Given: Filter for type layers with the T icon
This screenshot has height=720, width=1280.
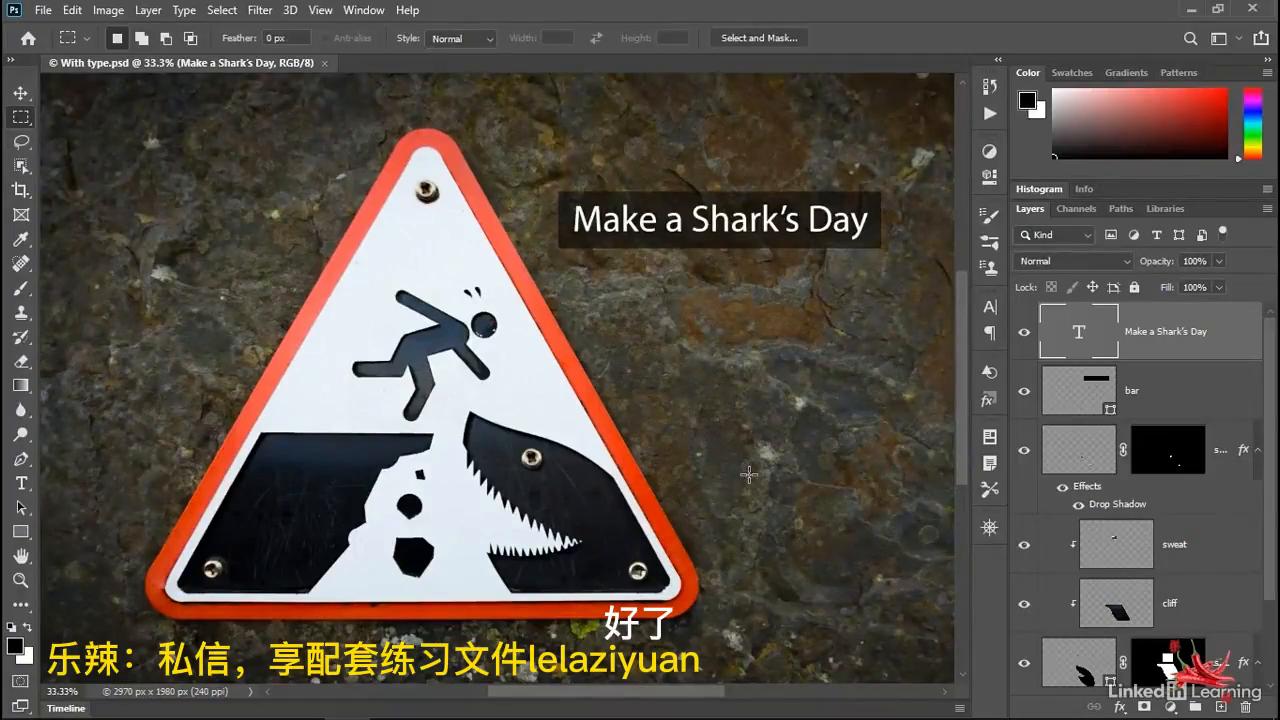Looking at the screenshot, I should point(1156,234).
